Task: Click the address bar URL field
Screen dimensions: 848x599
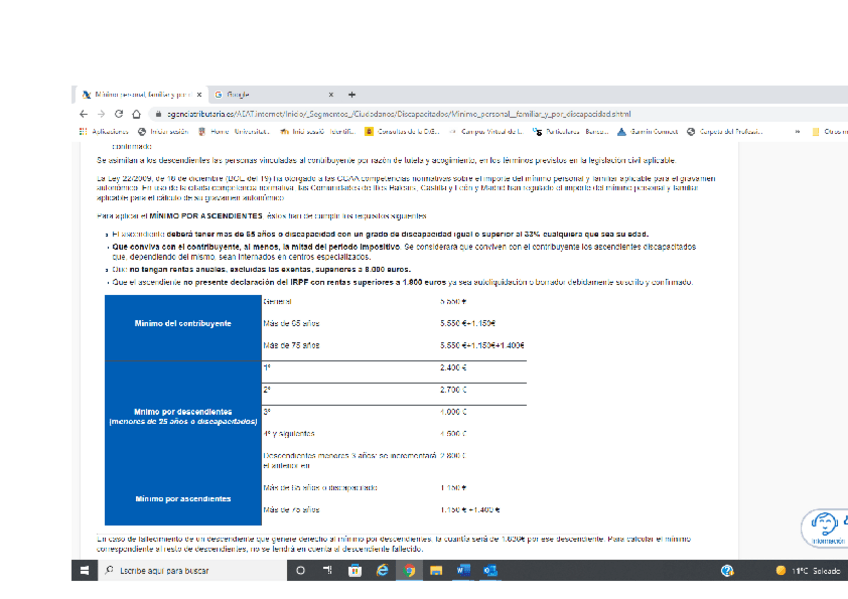Action: (x=400, y=114)
